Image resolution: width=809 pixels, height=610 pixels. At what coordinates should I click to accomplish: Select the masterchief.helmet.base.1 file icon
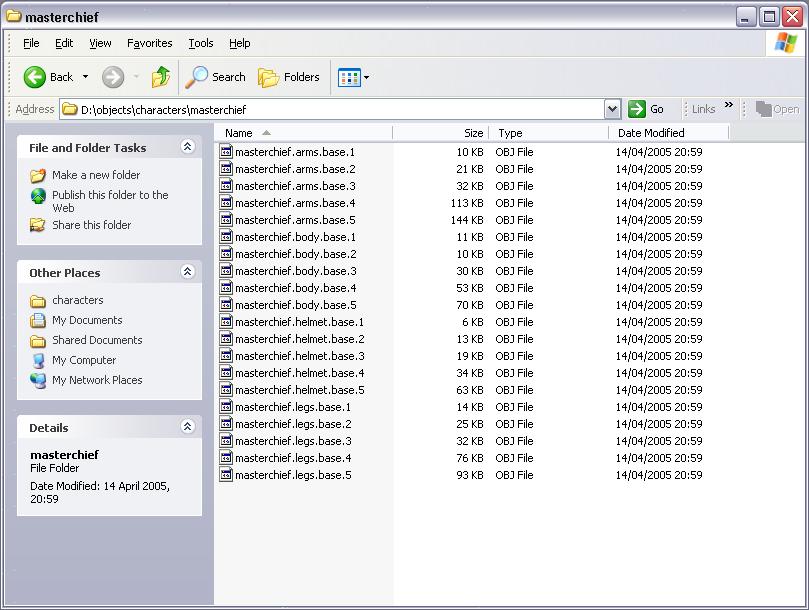pyautogui.click(x=226, y=322)
